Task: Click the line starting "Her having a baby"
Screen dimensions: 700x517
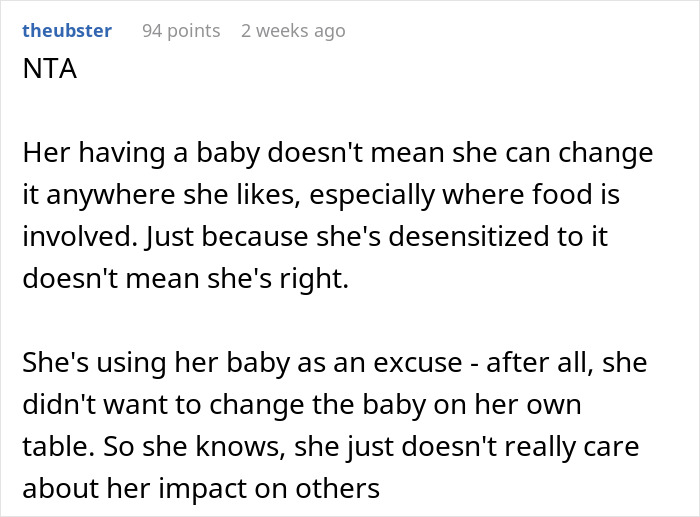Action: (x=337, y=155)
